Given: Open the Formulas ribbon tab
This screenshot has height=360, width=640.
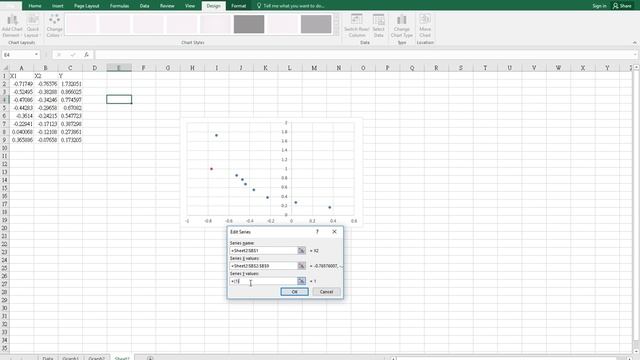Looking at the screenshot, I should pos(119,6).
